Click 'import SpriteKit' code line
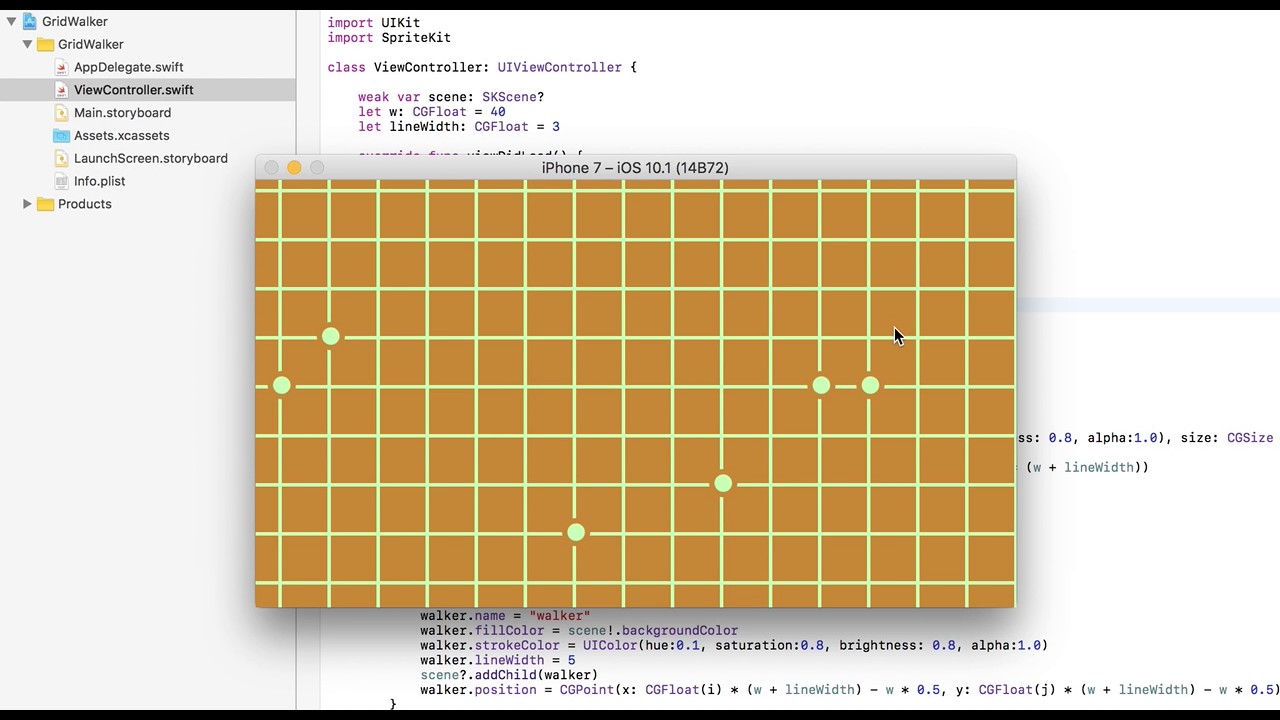 click(x=389, y=38)
